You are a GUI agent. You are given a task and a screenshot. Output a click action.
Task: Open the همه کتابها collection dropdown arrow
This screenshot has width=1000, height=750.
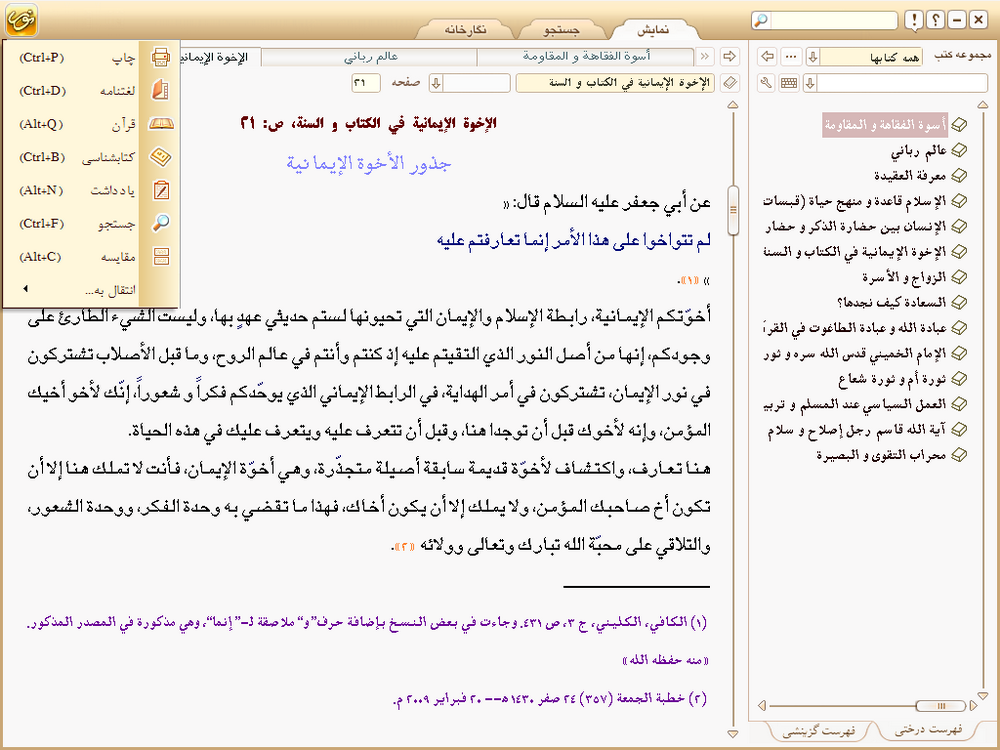(812, 57)
